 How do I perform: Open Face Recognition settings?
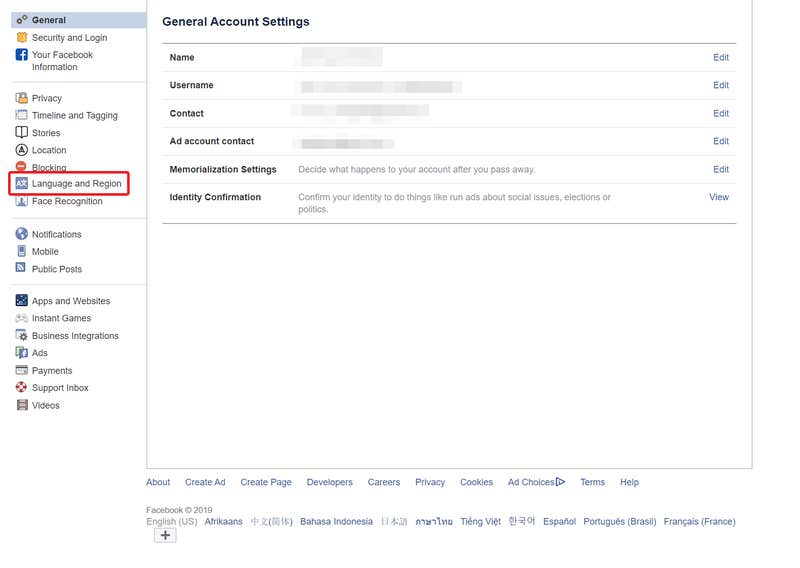tap(67, 202)
